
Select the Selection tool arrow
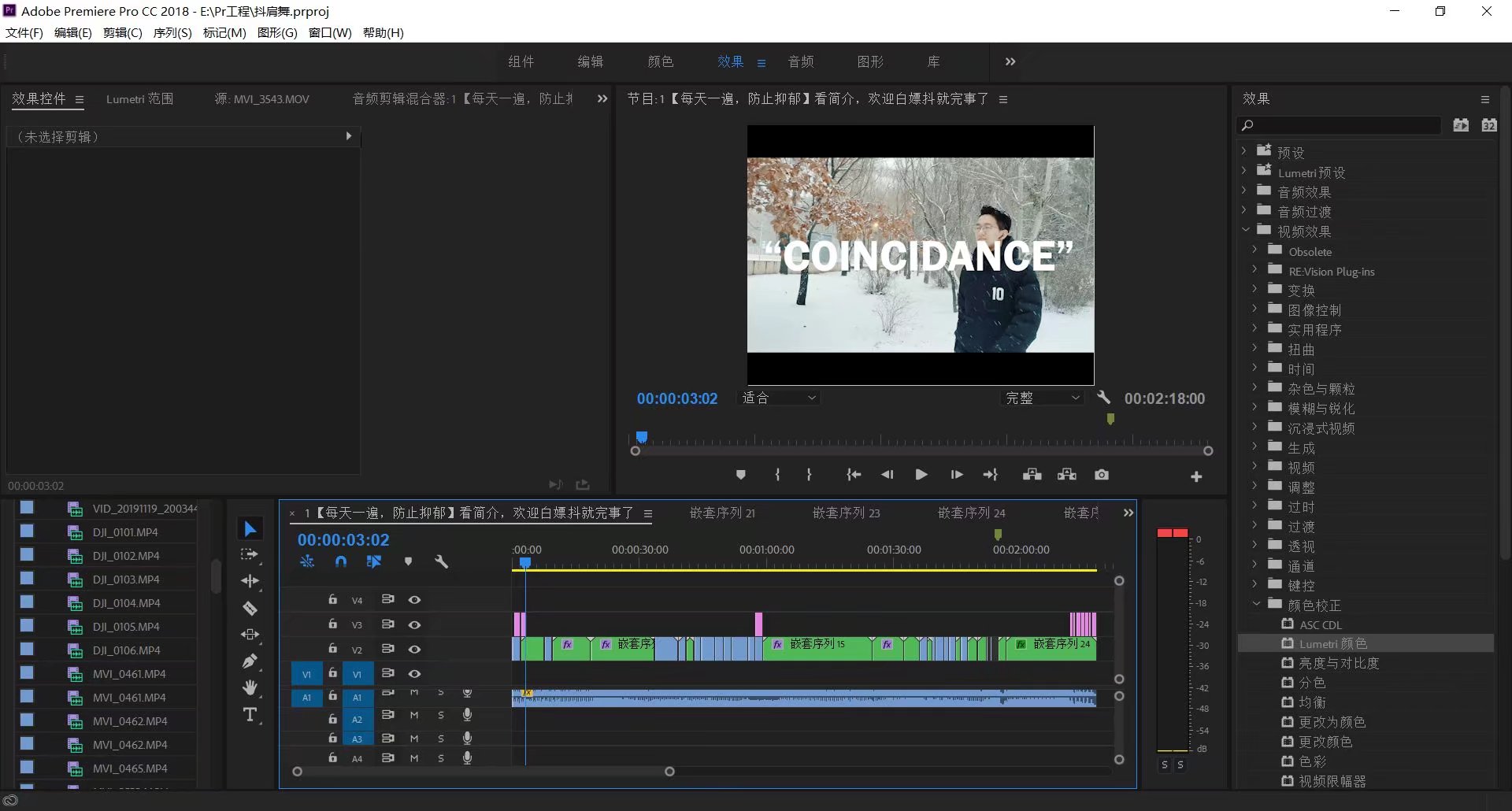tap(250, 528)
